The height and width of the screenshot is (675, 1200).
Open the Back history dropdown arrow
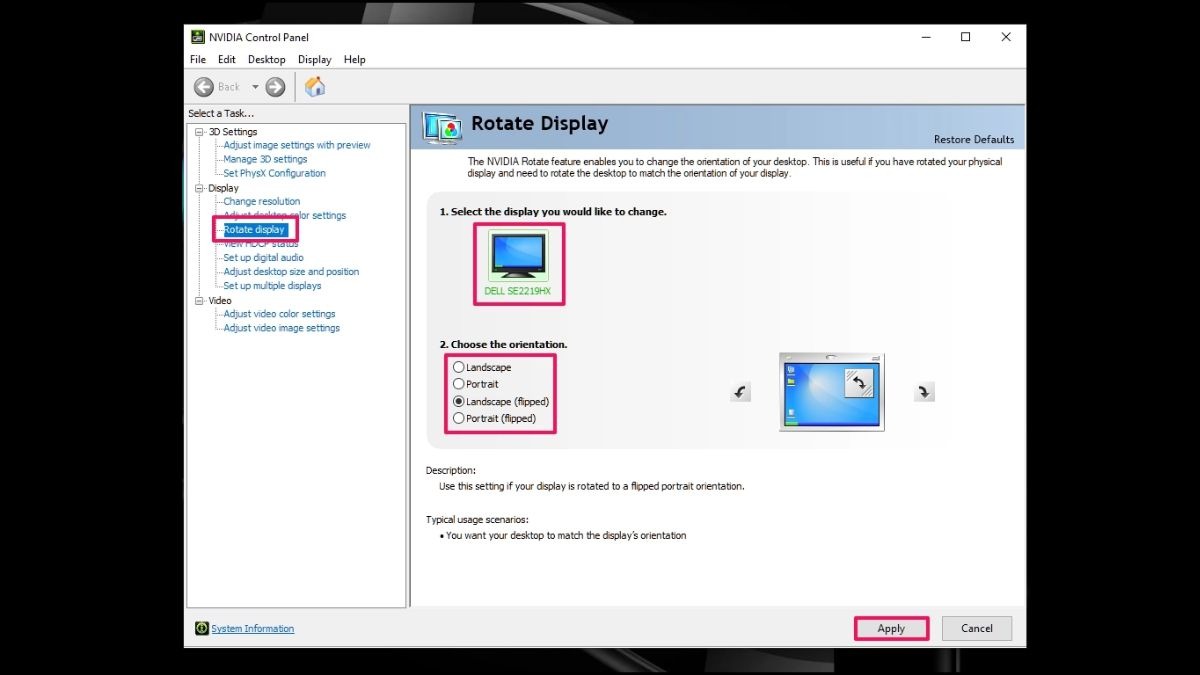[255, 87]
